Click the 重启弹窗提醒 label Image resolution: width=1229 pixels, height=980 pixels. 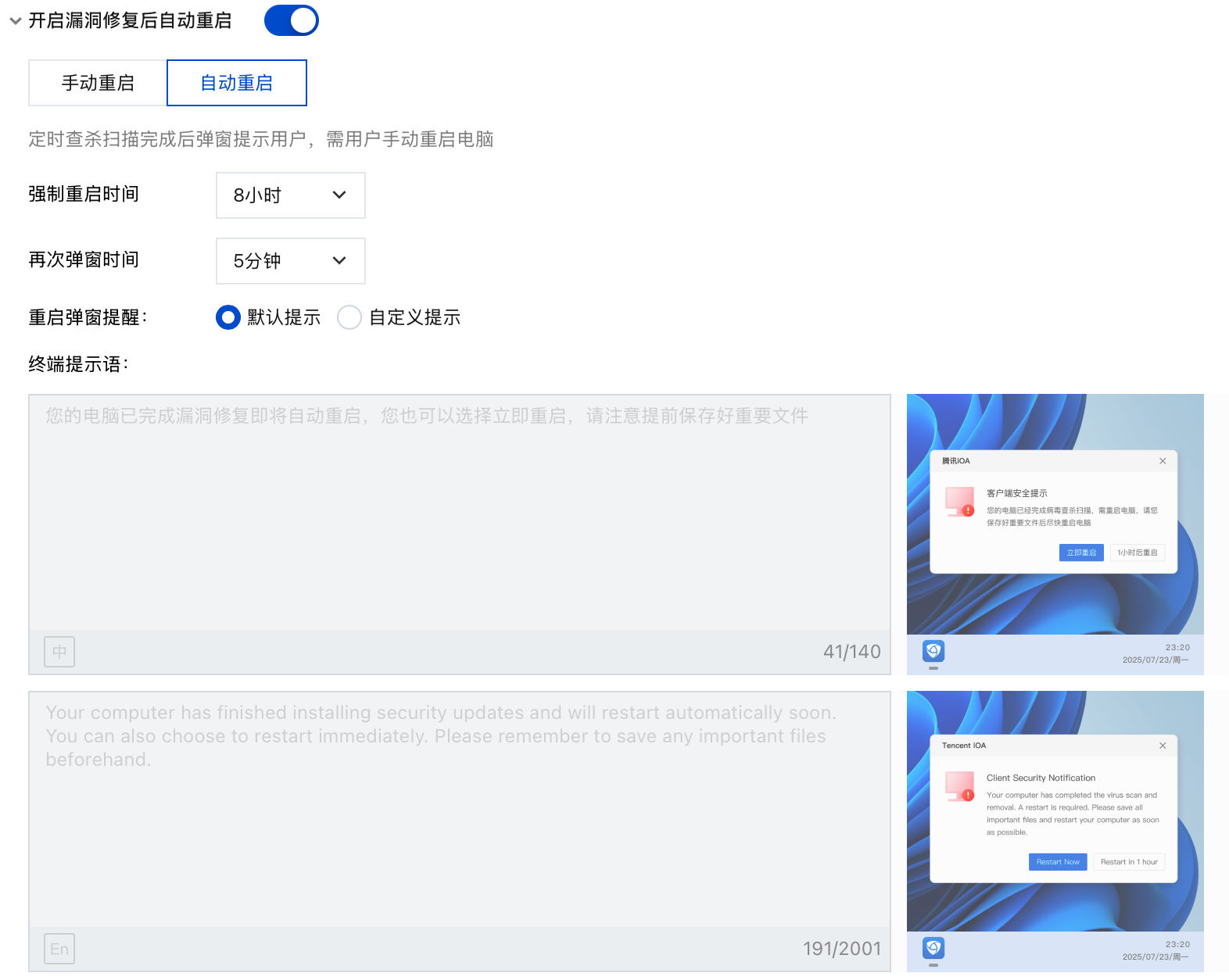pyautogui.click(x=88, y=317)
